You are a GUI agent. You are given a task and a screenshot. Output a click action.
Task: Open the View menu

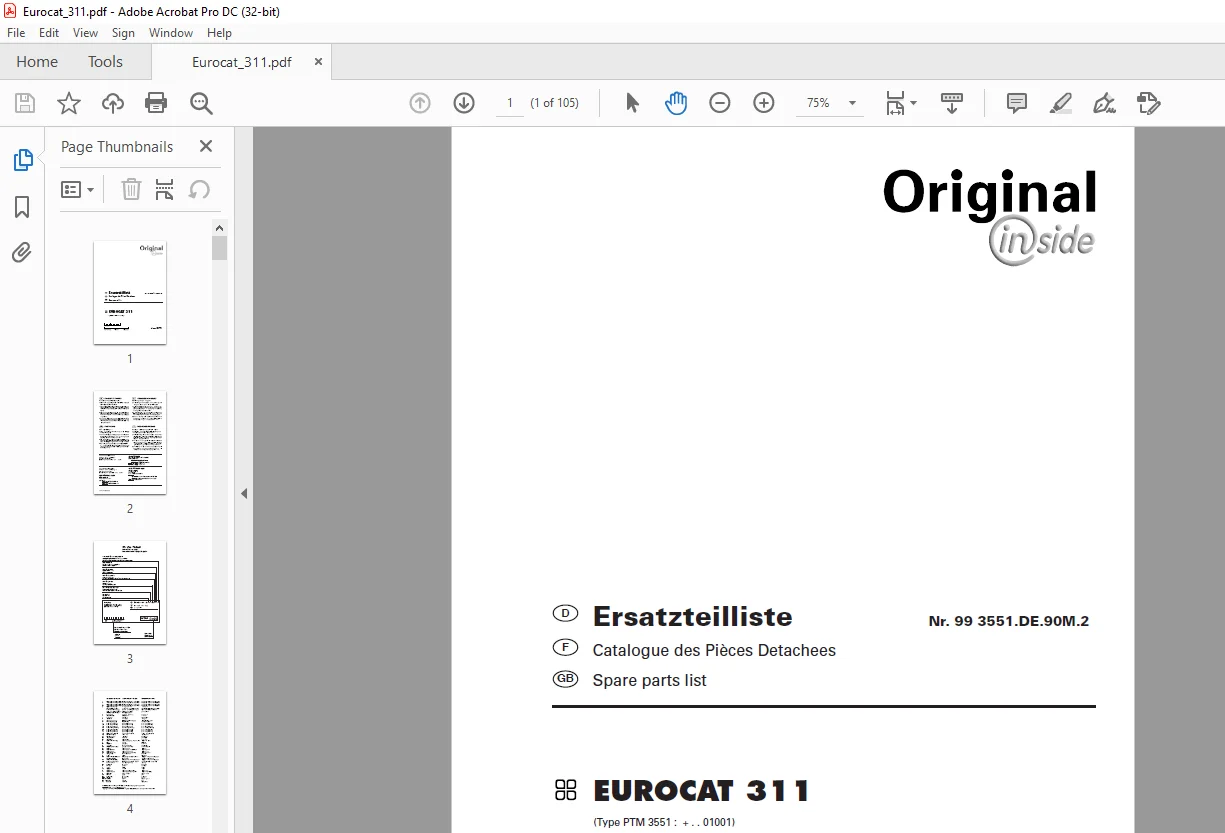(x=86, y=33)
